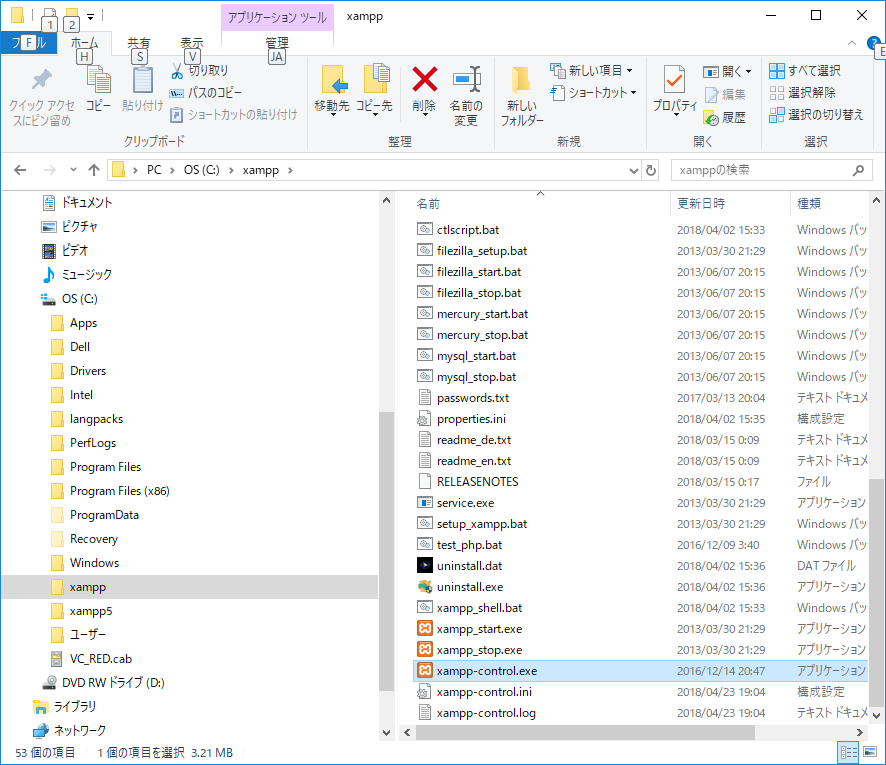
Task: Switch to the 管理 ribbon tab
Action: coord(277,44)
